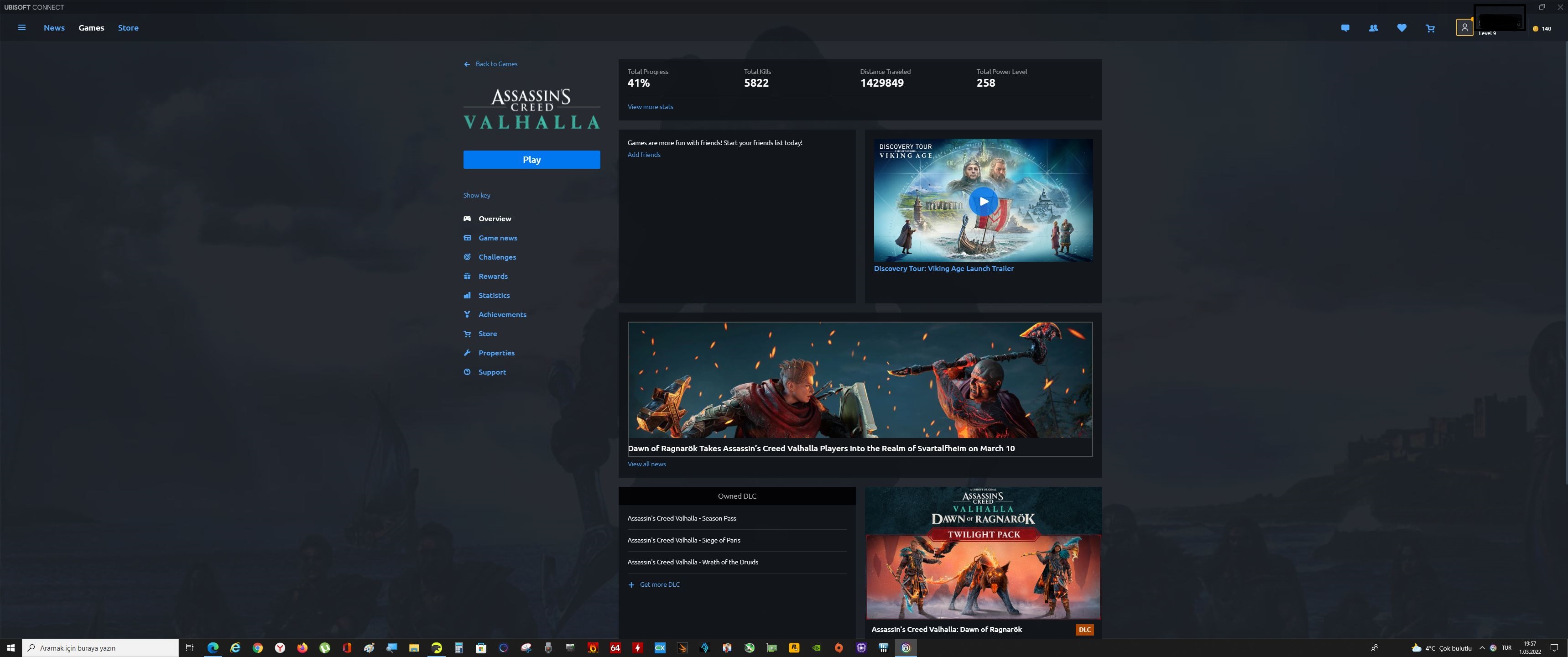Select Support in the sidebar

492,372
